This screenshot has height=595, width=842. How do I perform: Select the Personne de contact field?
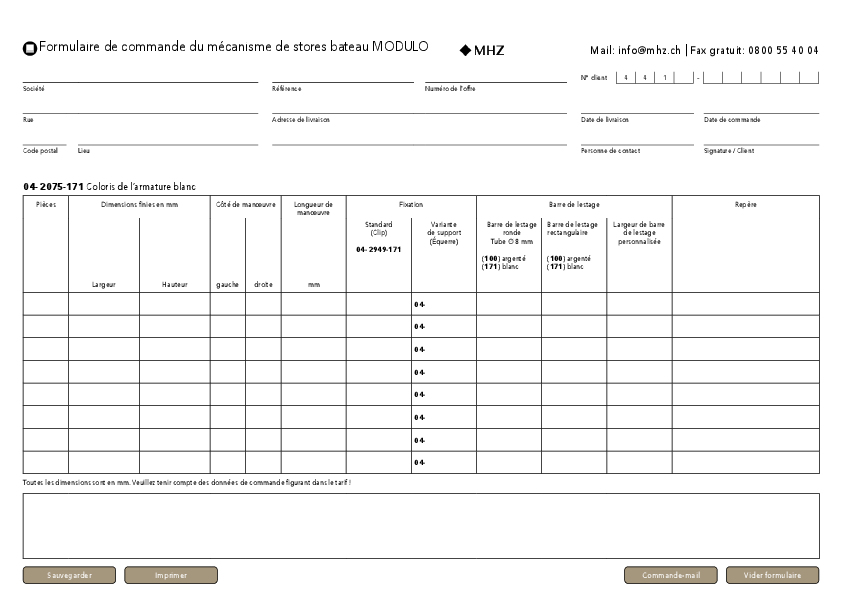click(637, 139)
